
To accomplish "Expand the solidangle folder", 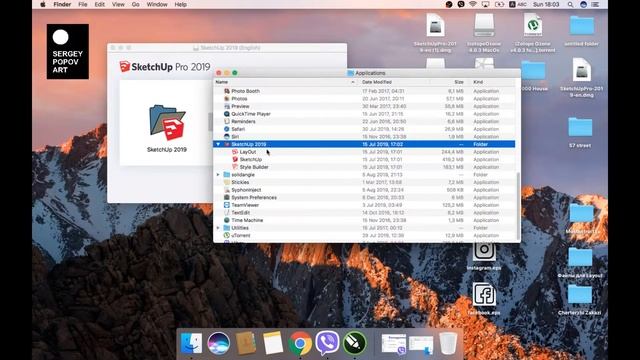I will 218,175.
